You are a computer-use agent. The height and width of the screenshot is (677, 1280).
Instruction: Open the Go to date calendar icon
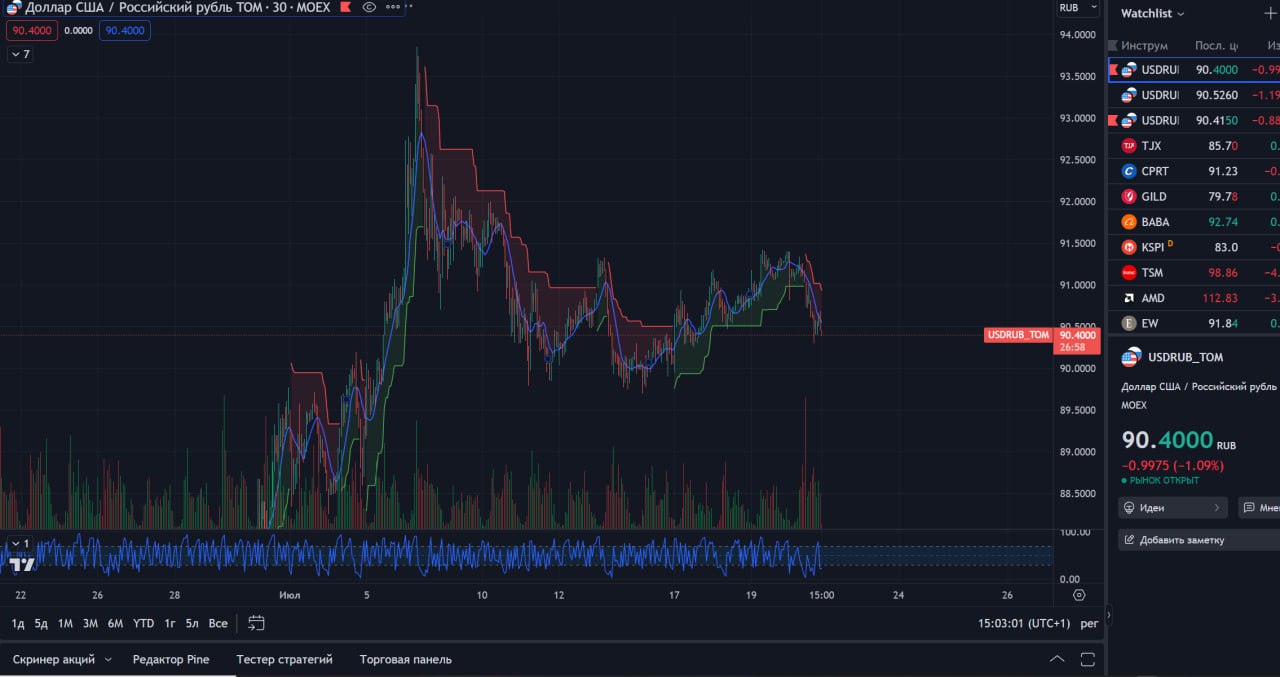[x=256, y=623]
